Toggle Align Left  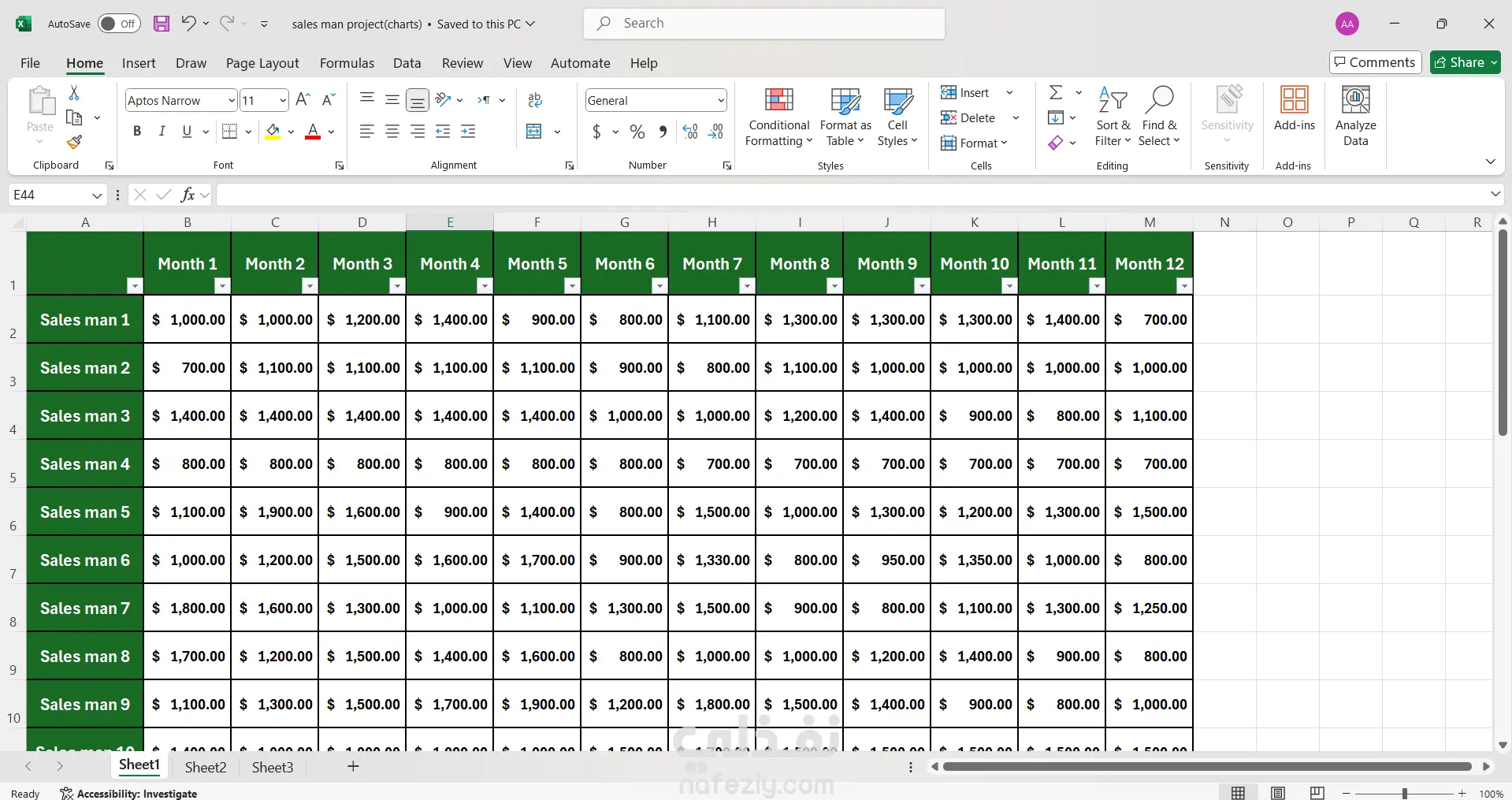click(x=367, y=132)
